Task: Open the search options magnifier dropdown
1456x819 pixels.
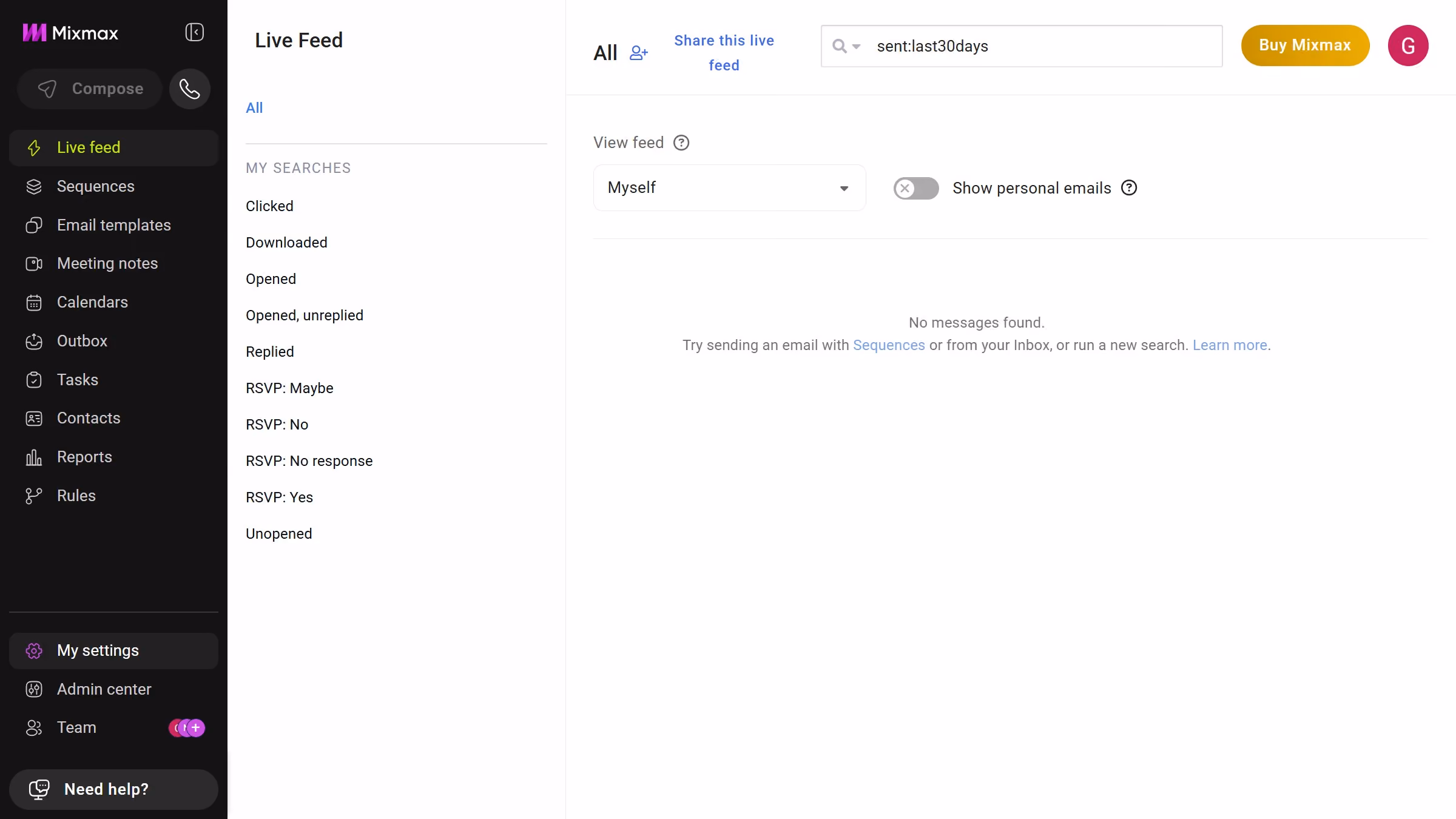Action: click(846, 46)
